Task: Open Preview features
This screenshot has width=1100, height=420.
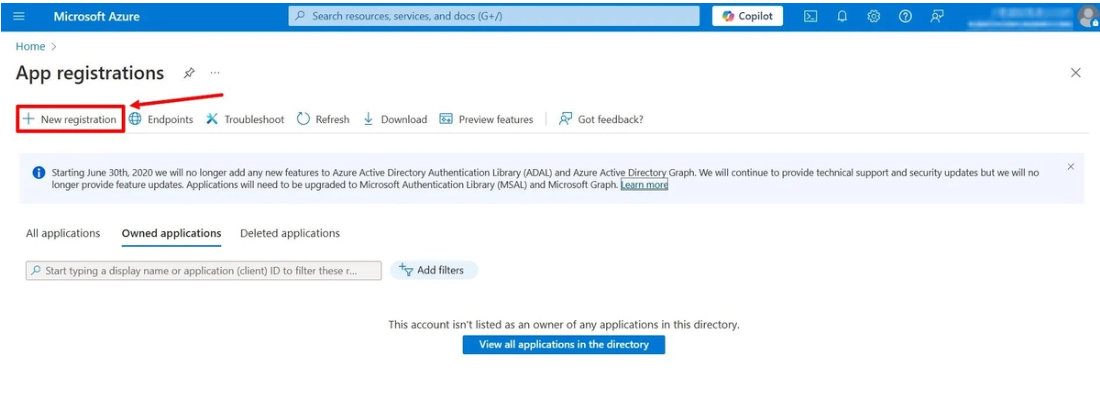Action: point(486,119)
